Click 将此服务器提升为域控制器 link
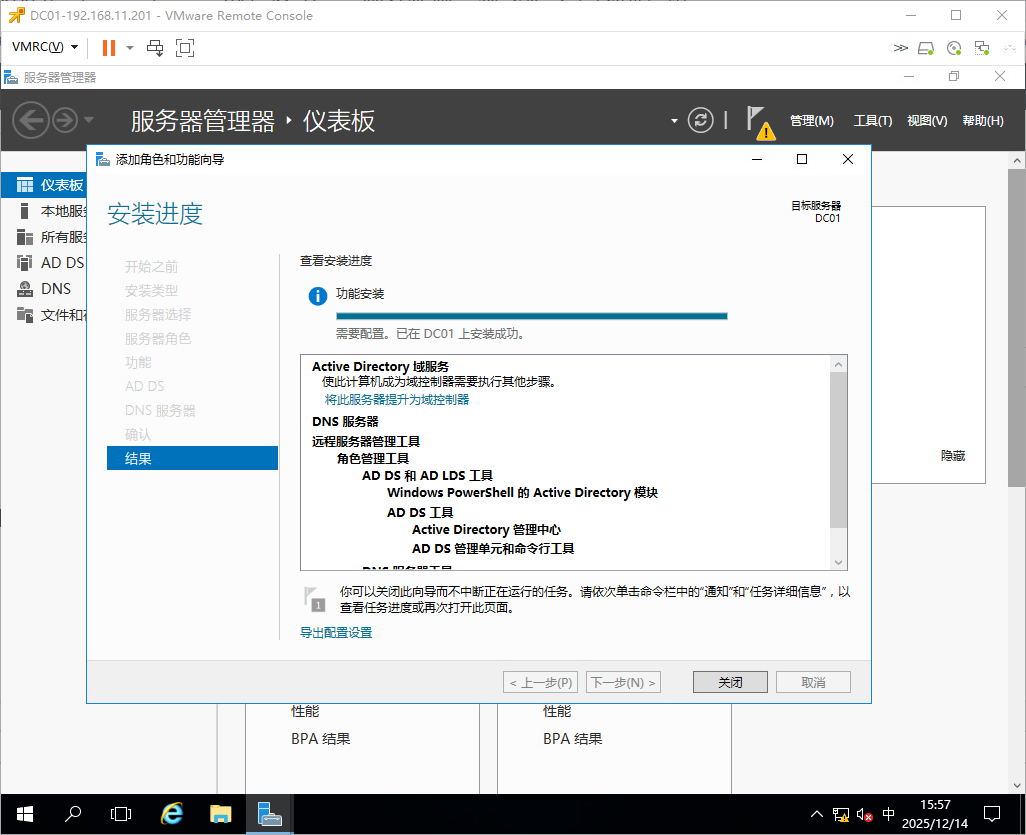The height and width of the screenshot is (835, 1026). 397,399
